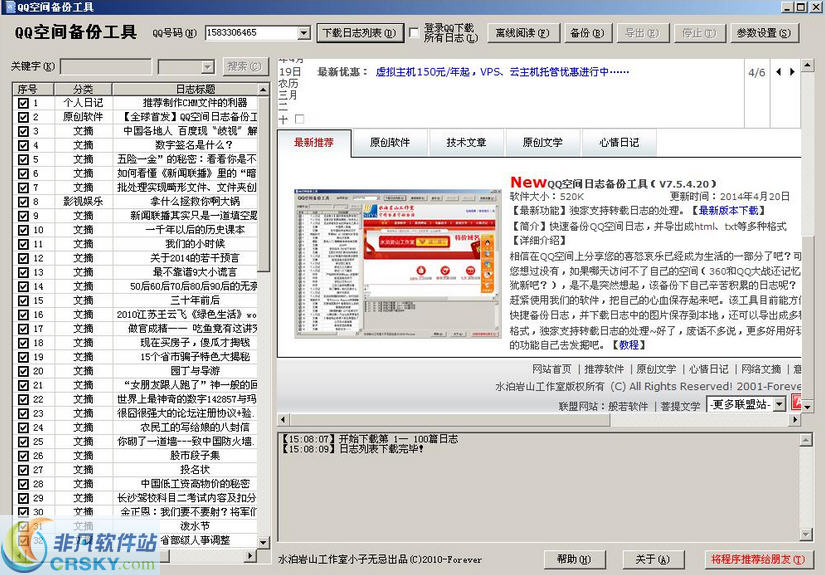Click the red icon beside 更多联盟站 dropdown
This screenshot has width=825, height=575.
[796, 403]
